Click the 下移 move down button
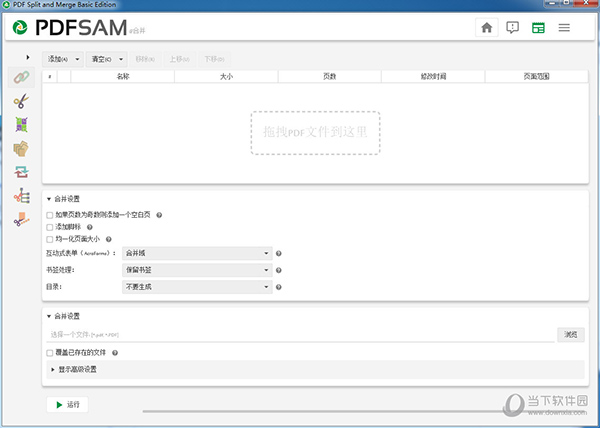The width and height of the screenshot is (600, 428). coord(214,59)
